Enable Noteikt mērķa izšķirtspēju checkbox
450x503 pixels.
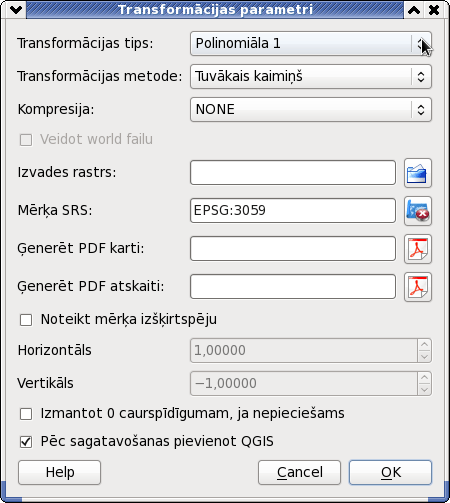click(26, 320)
